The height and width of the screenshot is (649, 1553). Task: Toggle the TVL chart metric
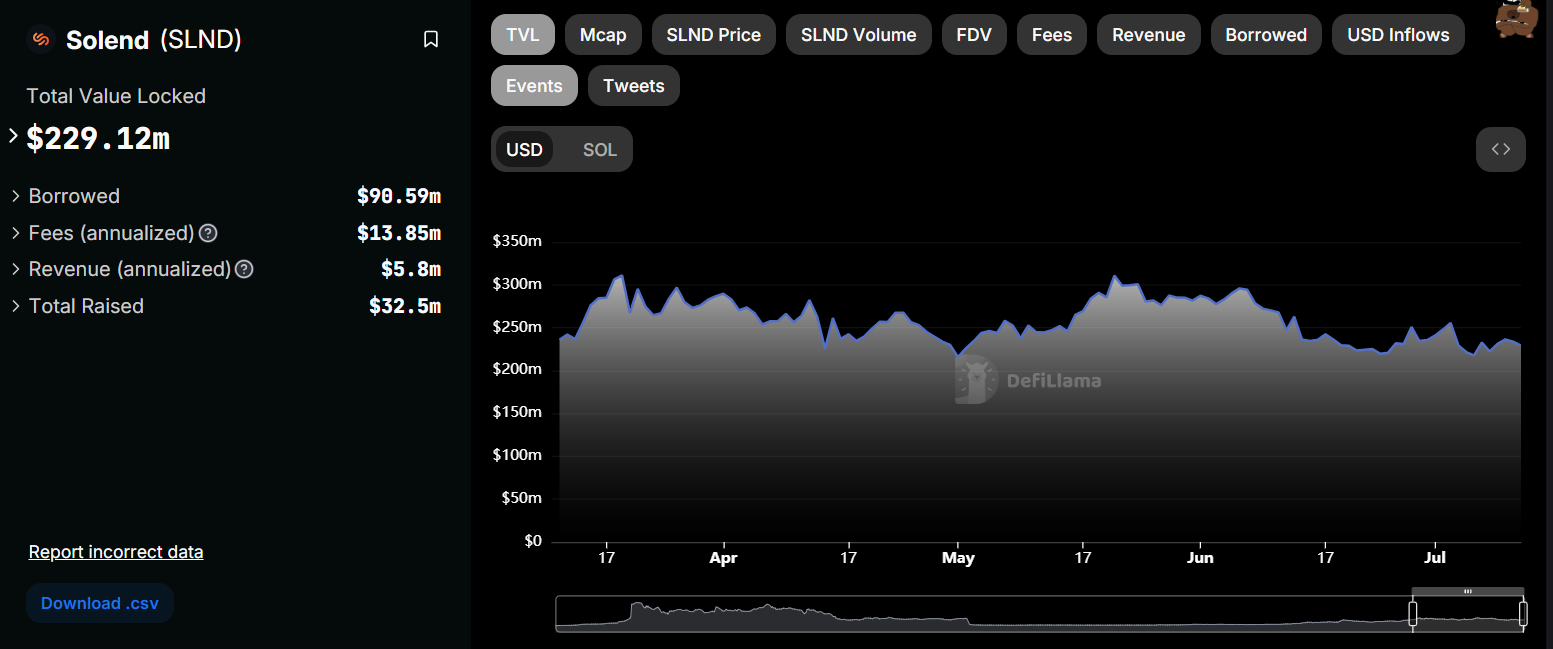click(523, 35)
